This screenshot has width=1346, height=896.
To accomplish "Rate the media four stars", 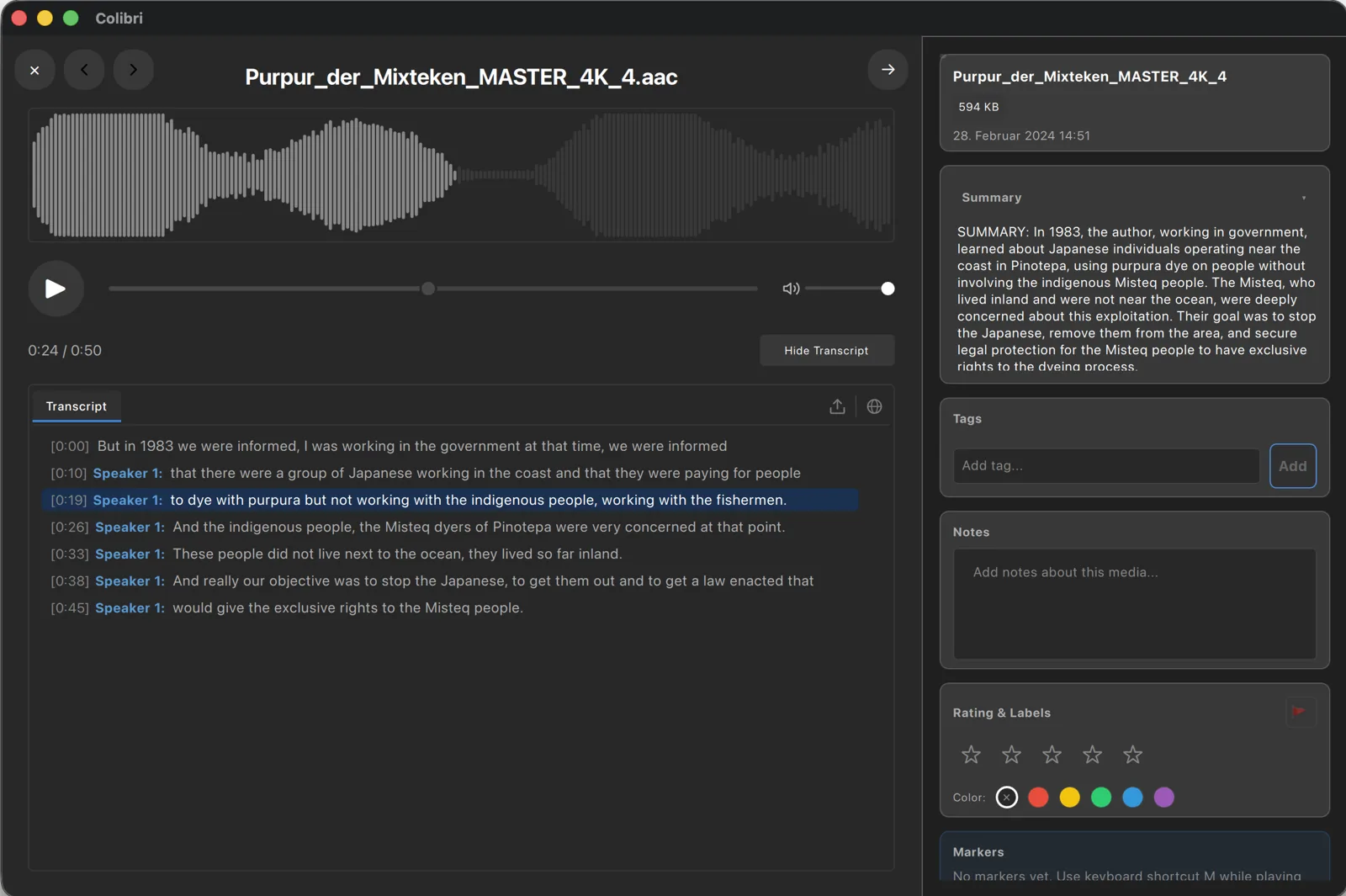I will tap(1092, 755).
